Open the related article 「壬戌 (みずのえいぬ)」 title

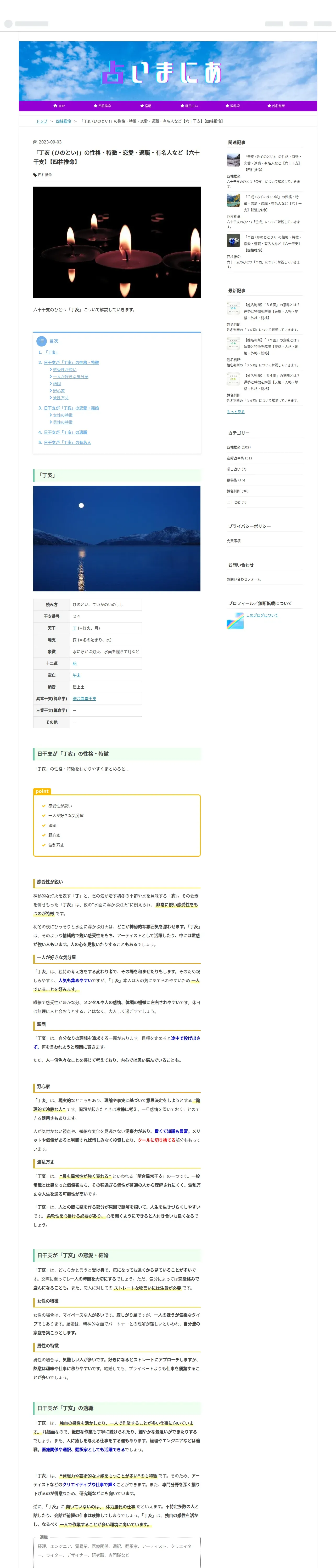click(273, 203)
